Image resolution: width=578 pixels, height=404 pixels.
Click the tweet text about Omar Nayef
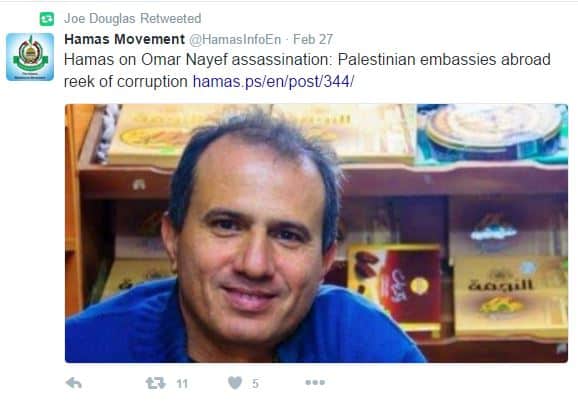click(x=307, y=70)
